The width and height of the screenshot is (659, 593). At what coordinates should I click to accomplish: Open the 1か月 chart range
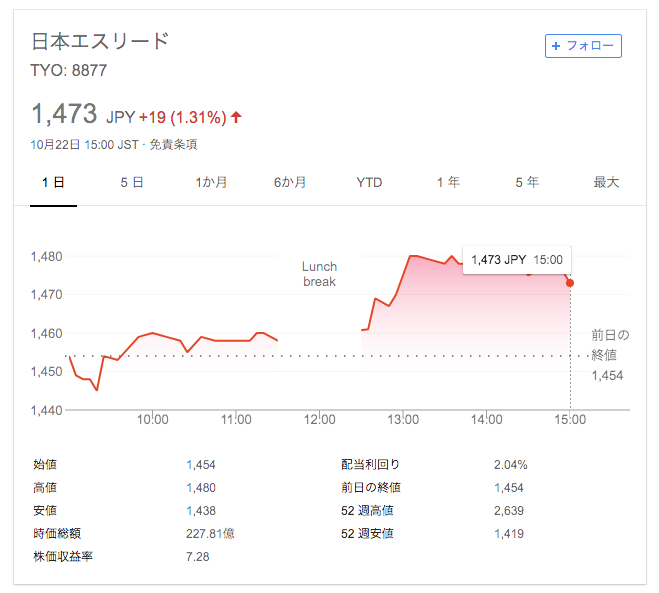click(x=211, y=182)
